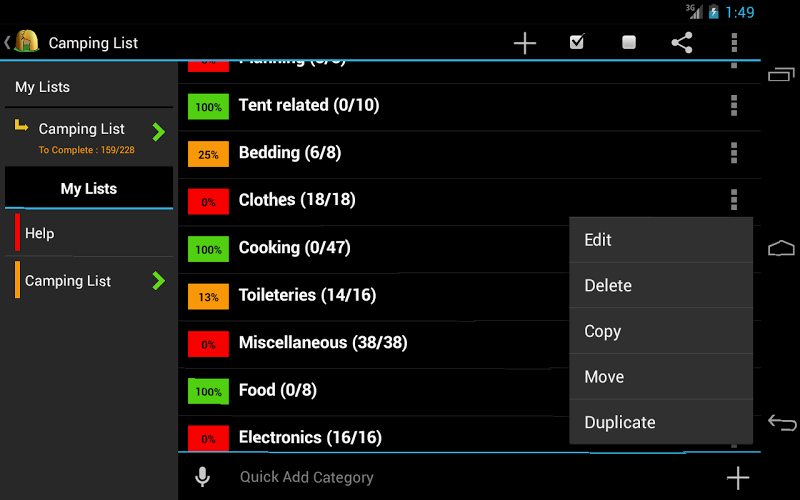Tap the microphone voice input icon
This screenshot has width=800, height=500.
203,477
